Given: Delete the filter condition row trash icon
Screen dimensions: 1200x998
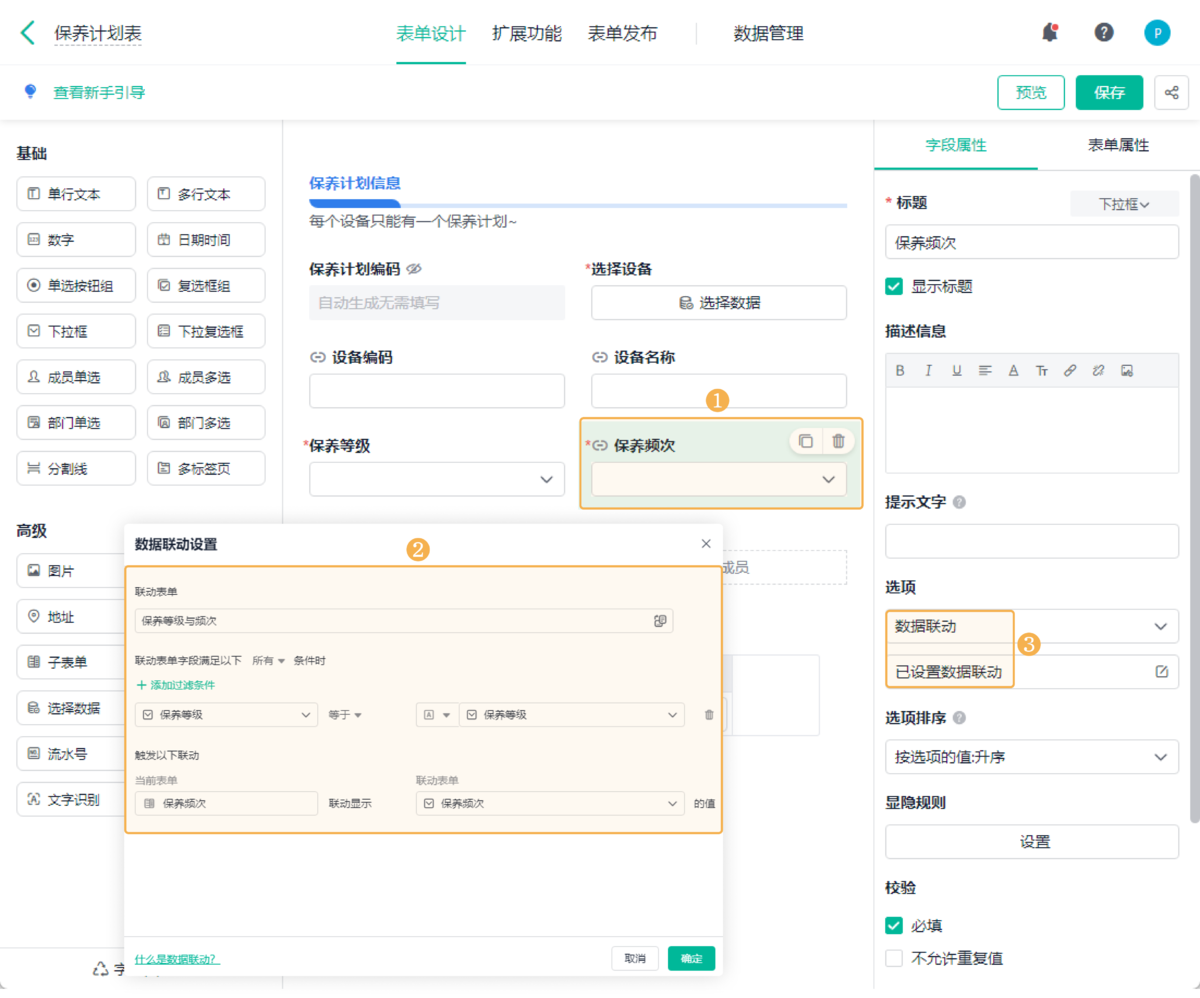Looking at the screenshot, I should (x=709, y=715).
